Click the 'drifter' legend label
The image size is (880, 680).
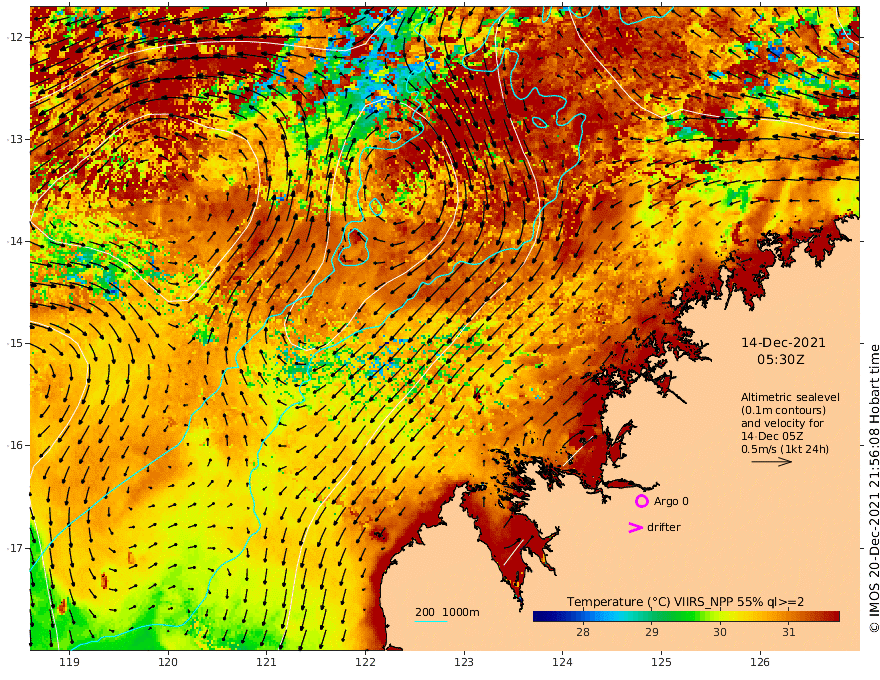pos(664,527)
